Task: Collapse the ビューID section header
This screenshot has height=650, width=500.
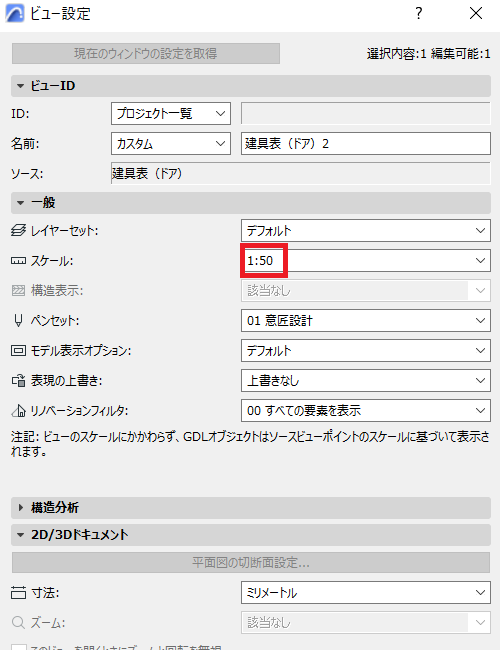Action: [251, 86]
